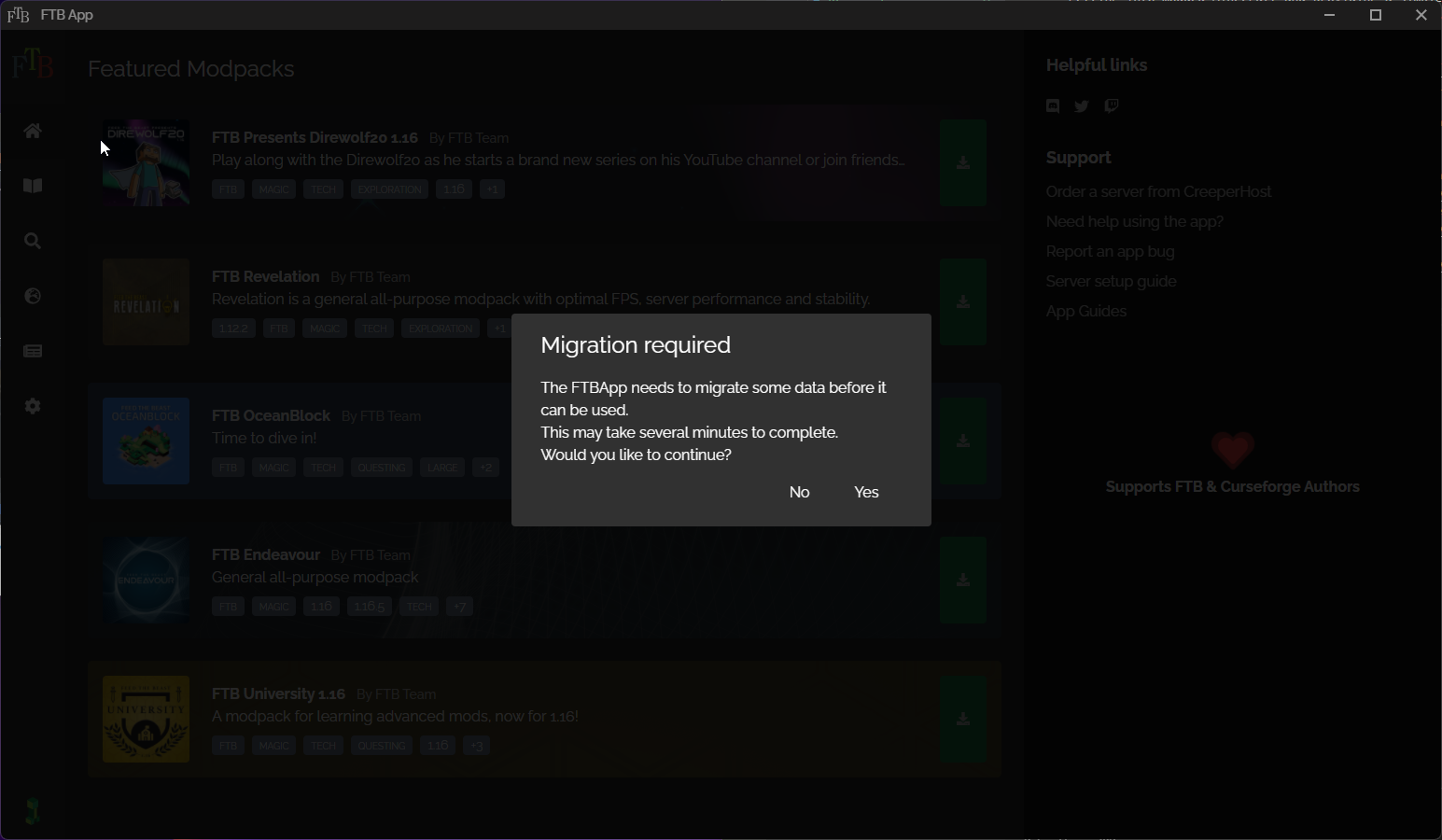This screenshot has height=840, width=1442.
Task: Click the 1.12.2 tag on FTB Revelation
Action: tap(233, 329)
